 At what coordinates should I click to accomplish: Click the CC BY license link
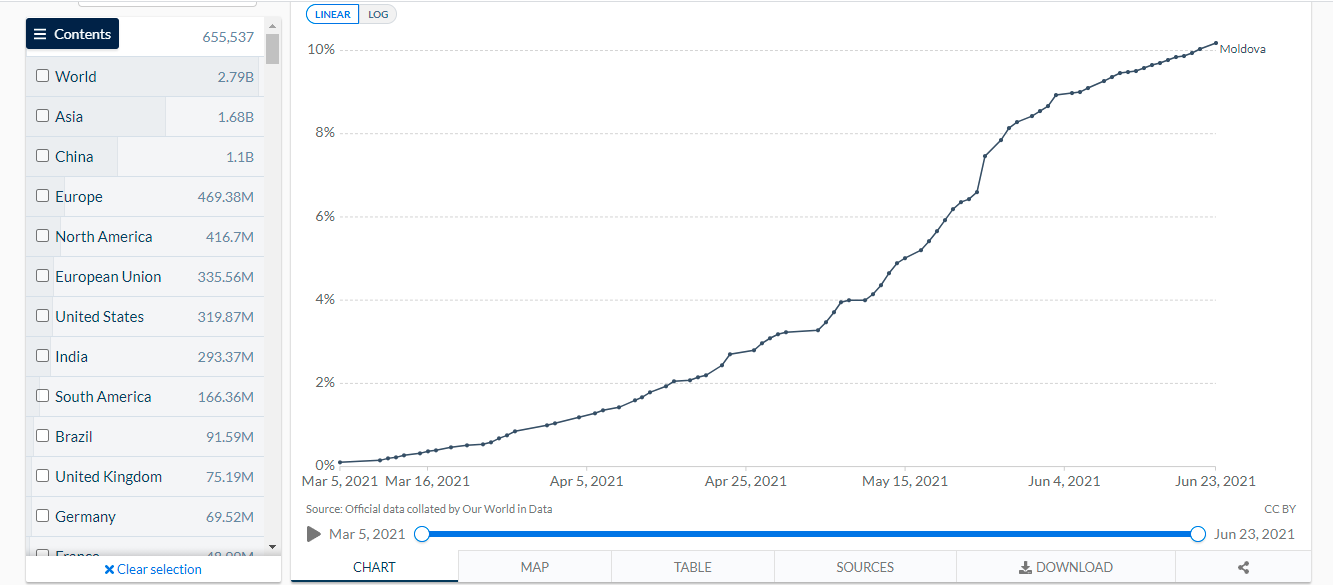[1279, 509]
